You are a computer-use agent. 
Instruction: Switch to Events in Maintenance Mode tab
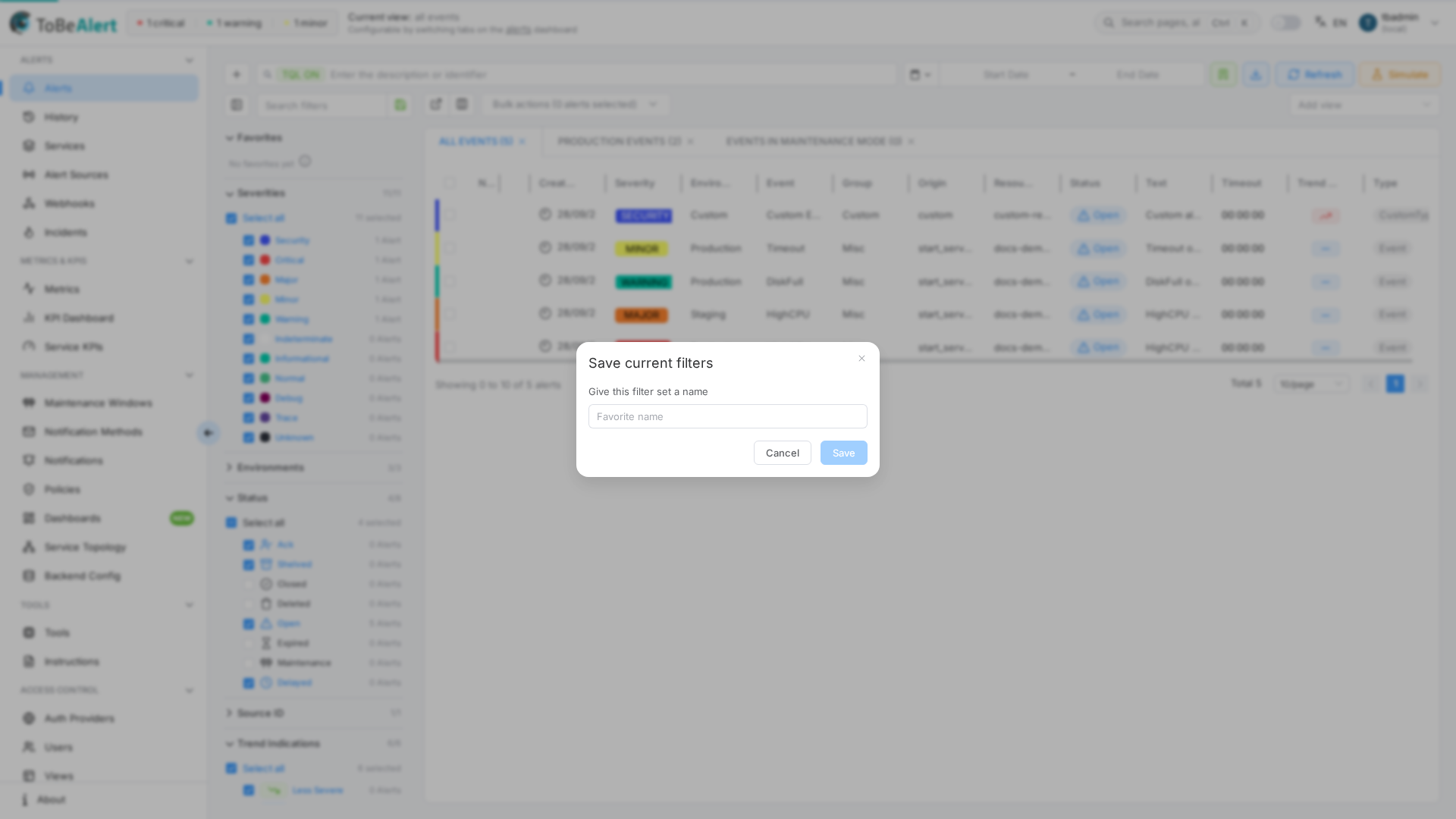(814, 141)
